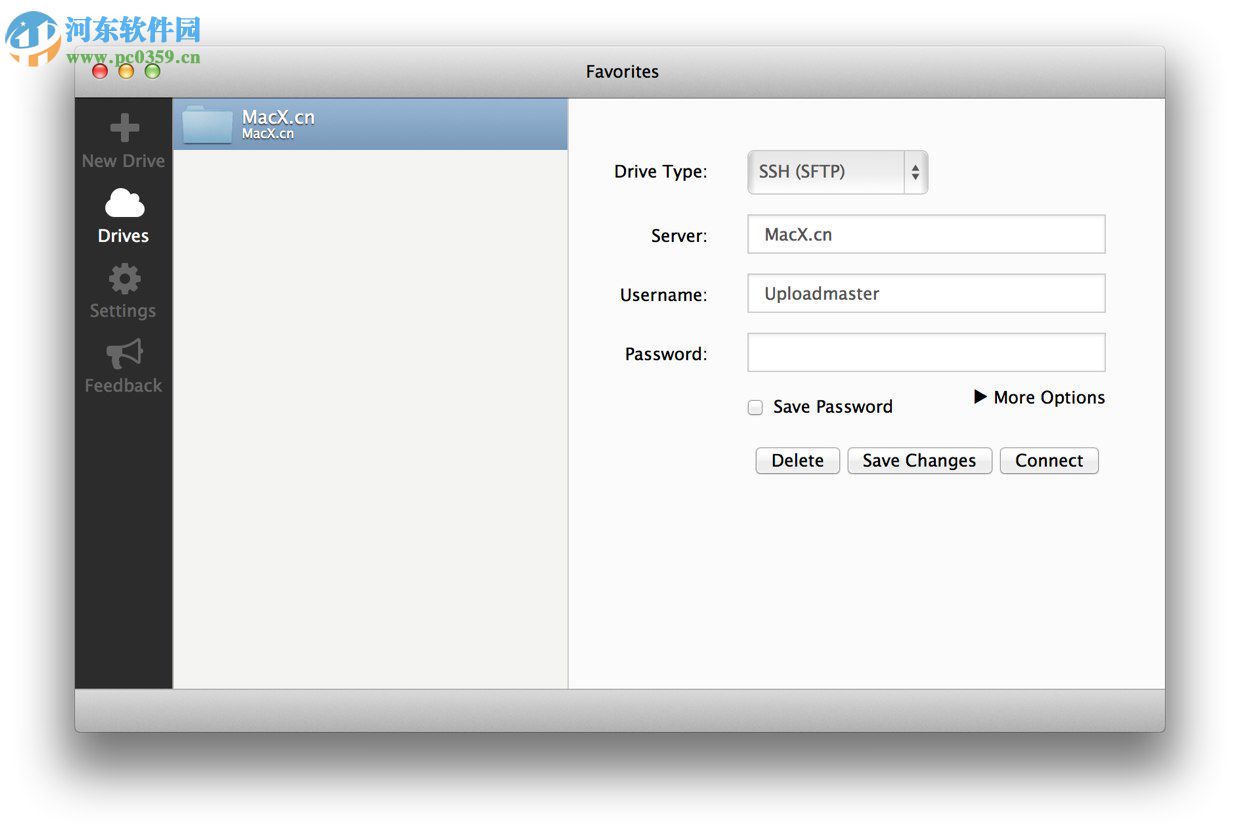Select the MacX.cn drive entry
1240x836 pixels.
click(370, 124)
